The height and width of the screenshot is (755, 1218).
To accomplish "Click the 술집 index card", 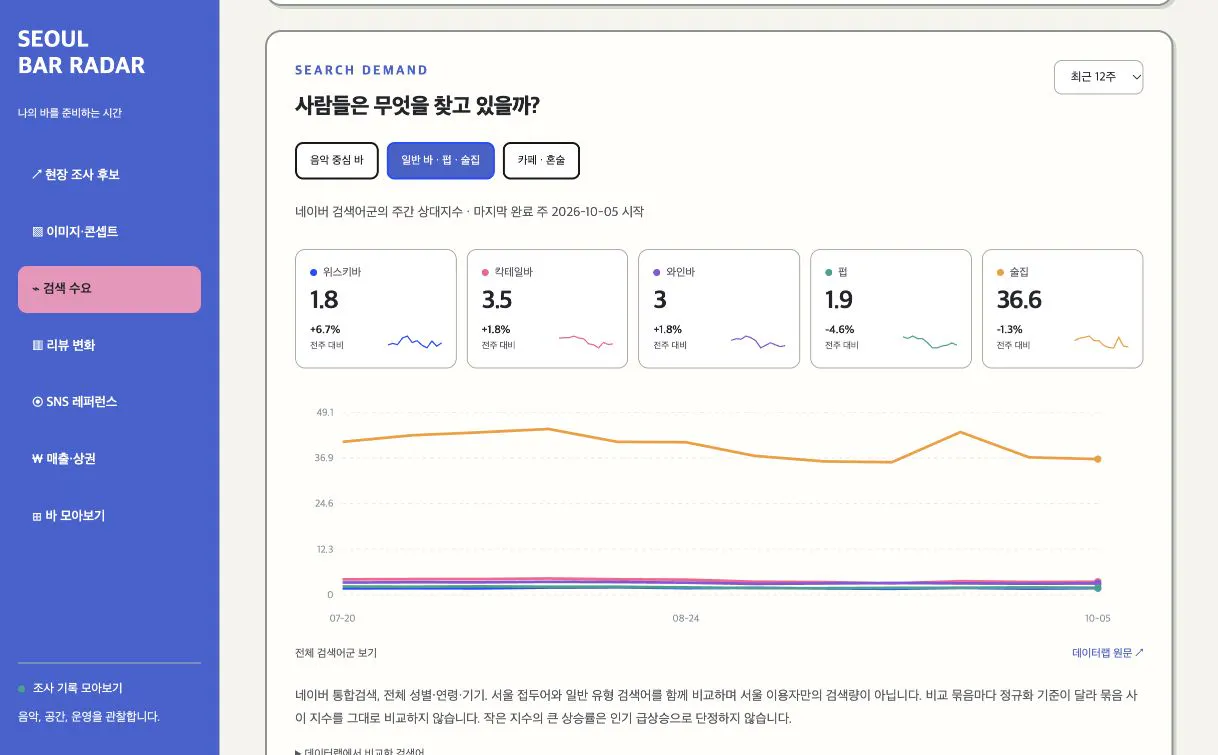I will (x=1062, y=309).
